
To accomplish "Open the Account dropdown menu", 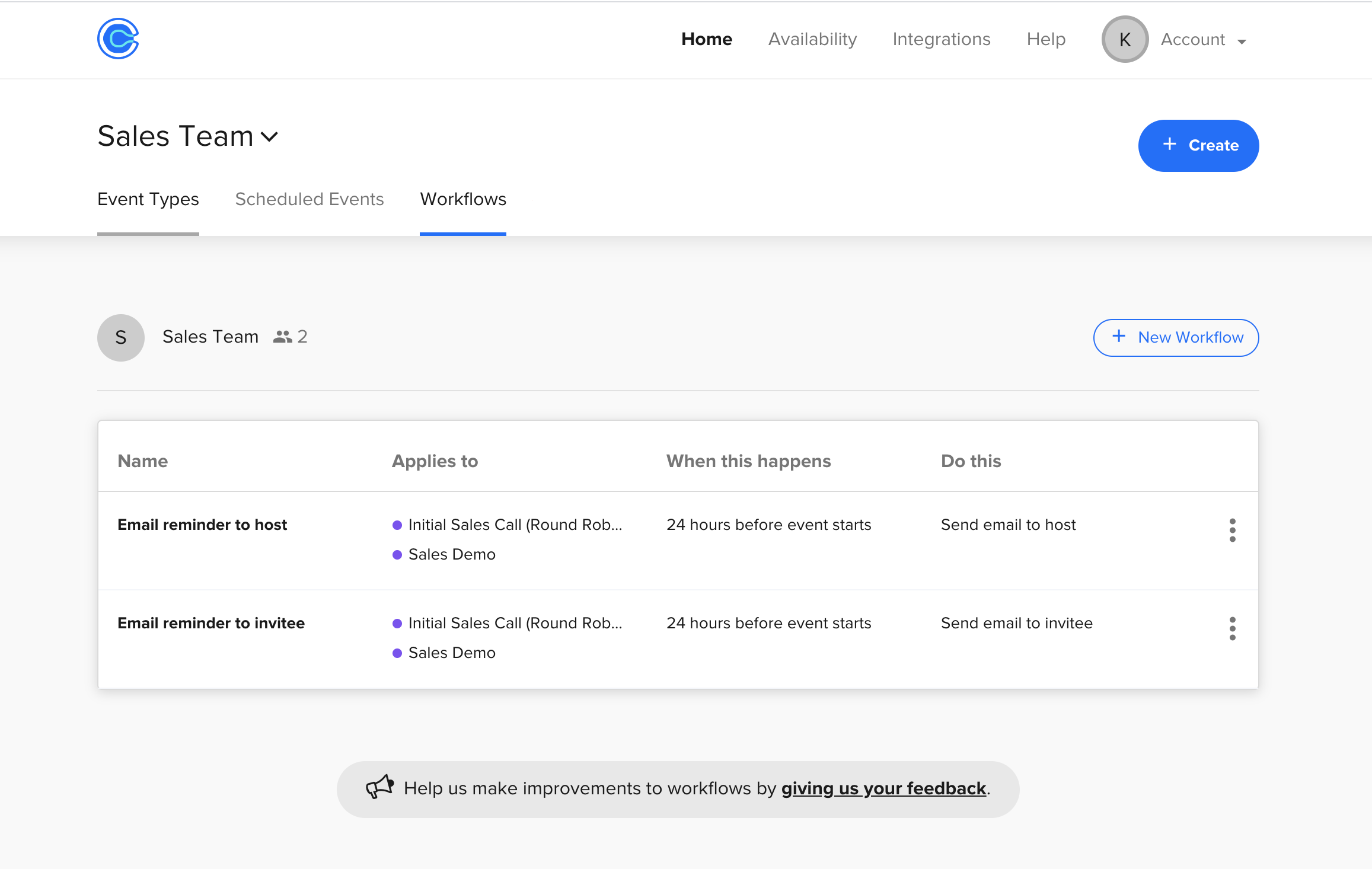I will click(1204, 40).
